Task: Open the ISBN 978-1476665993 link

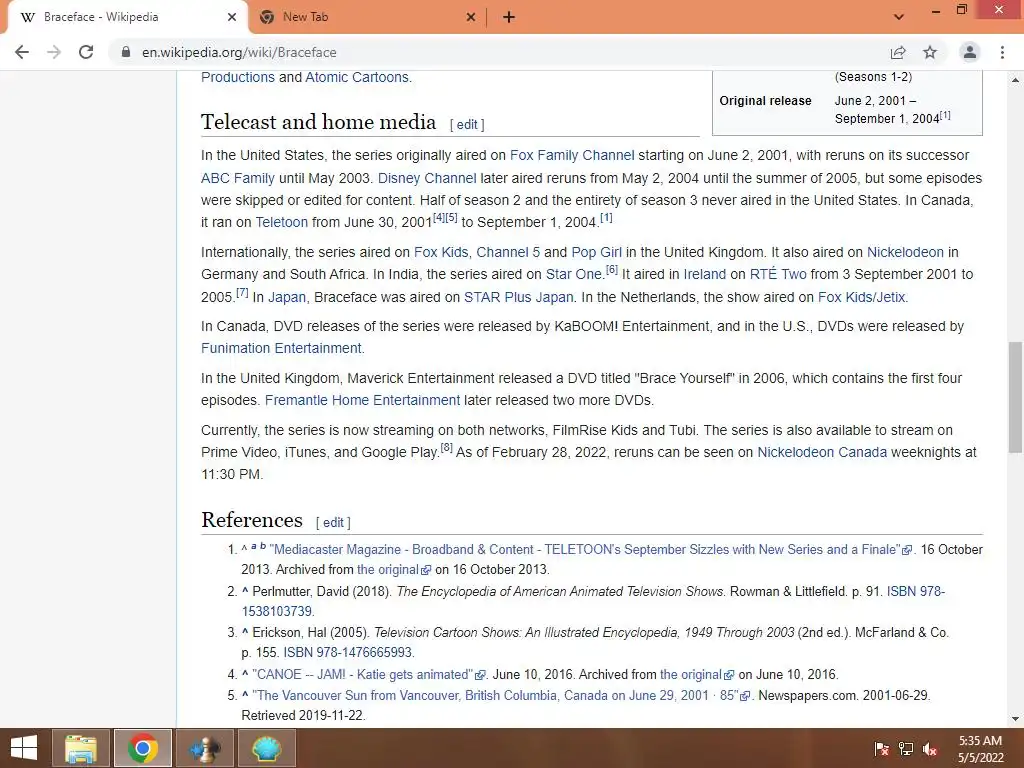Action: pyautogui.click(x=347, y=652)
